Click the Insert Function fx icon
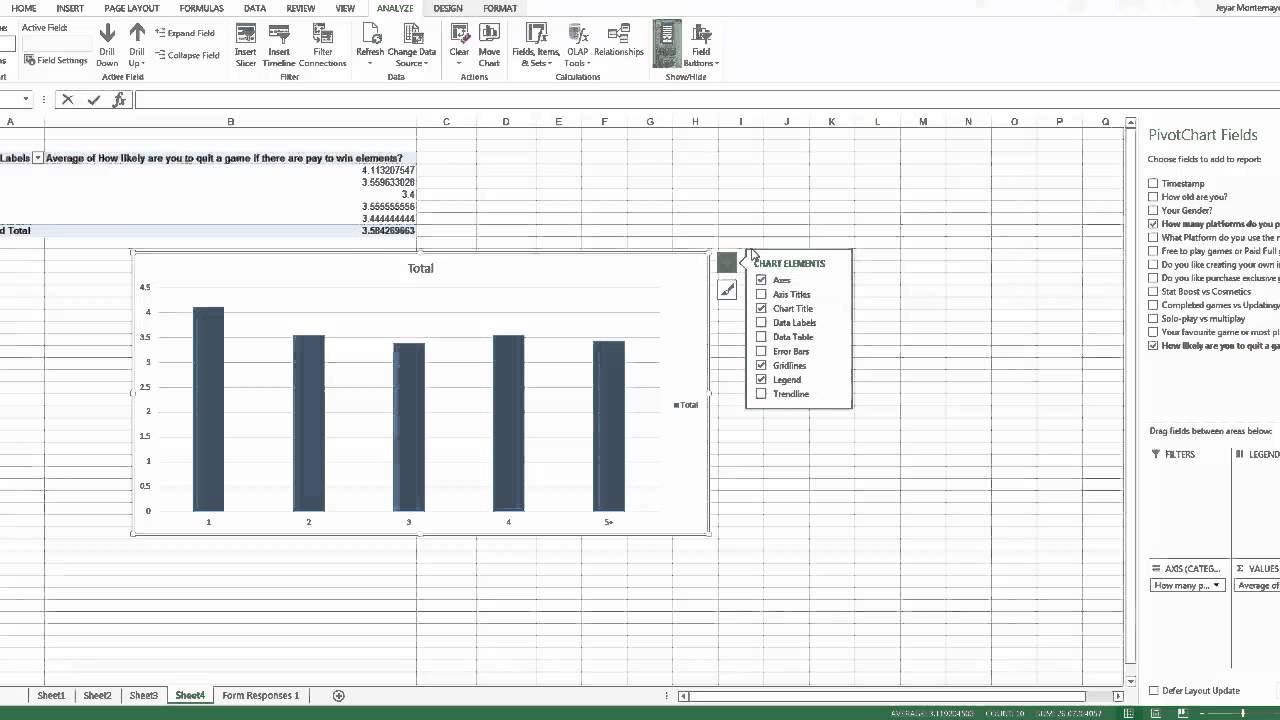 tap(119, 99)
